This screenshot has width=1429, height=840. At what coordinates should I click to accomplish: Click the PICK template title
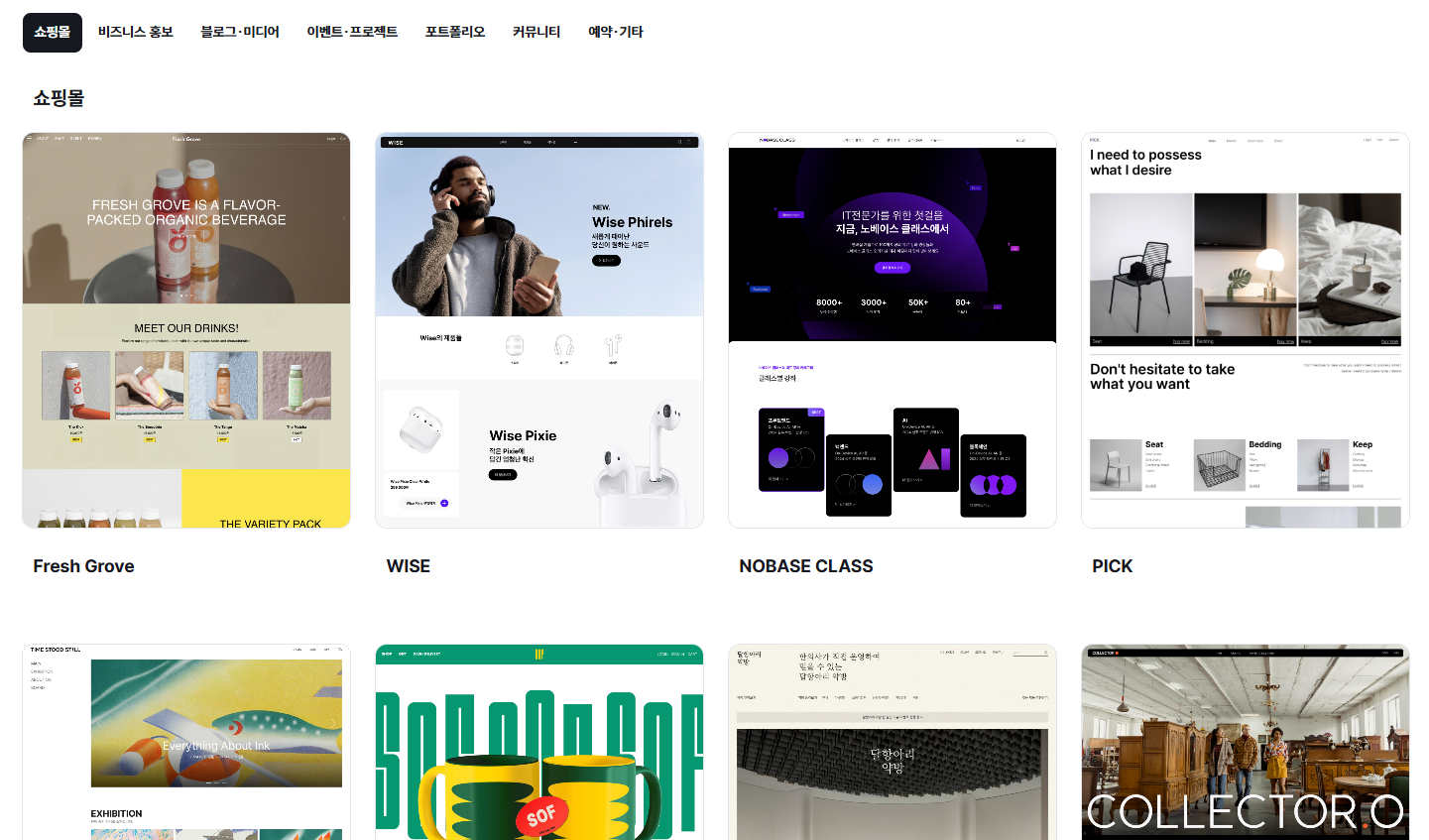pyautogui.click(x=1113, y=566)
